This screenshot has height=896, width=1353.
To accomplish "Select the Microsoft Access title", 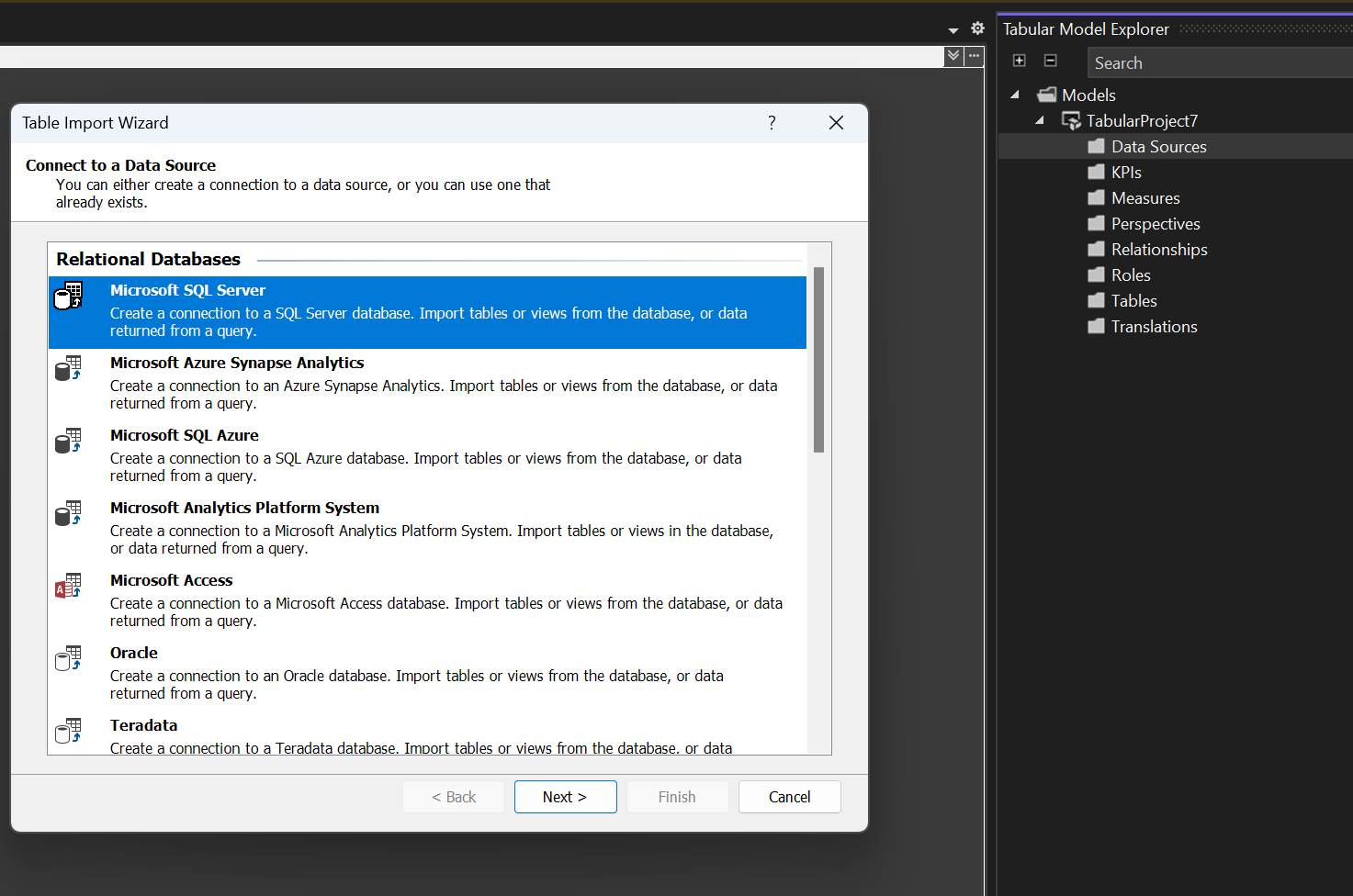I will pyautogui.click(x=172, y=580).
